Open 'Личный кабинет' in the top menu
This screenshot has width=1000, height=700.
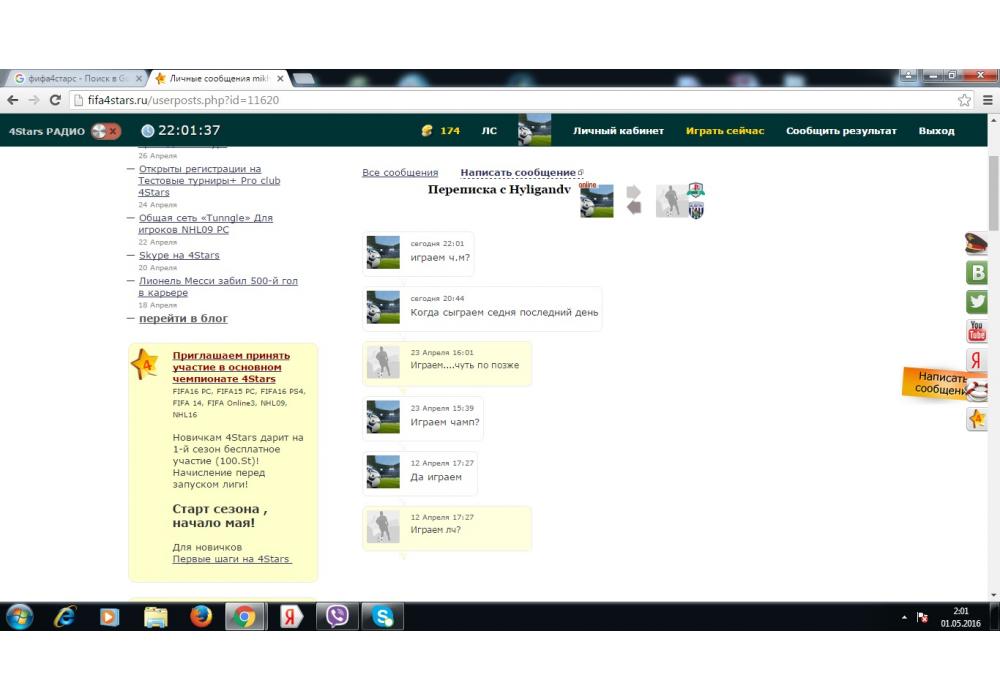618,131
